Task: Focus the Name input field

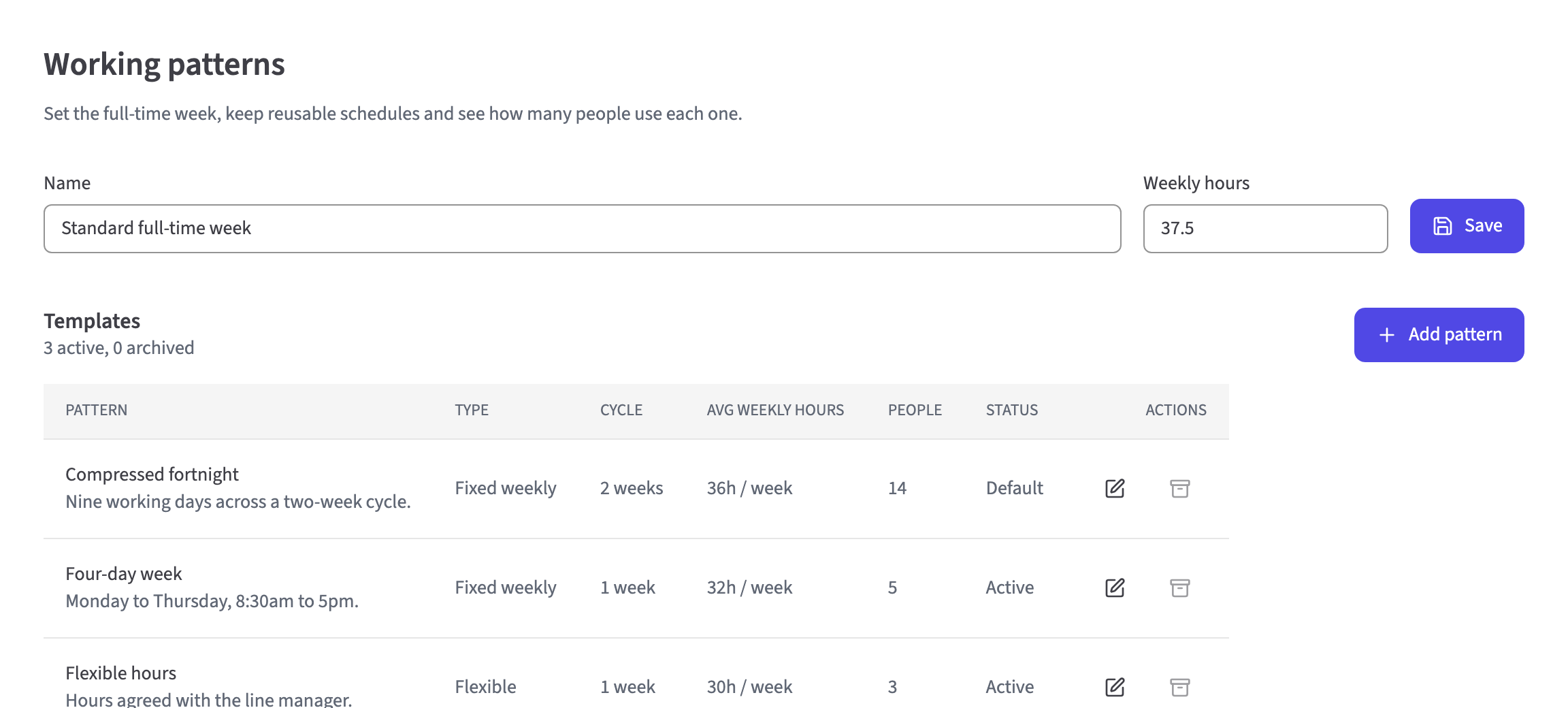Action: [582, 229]
